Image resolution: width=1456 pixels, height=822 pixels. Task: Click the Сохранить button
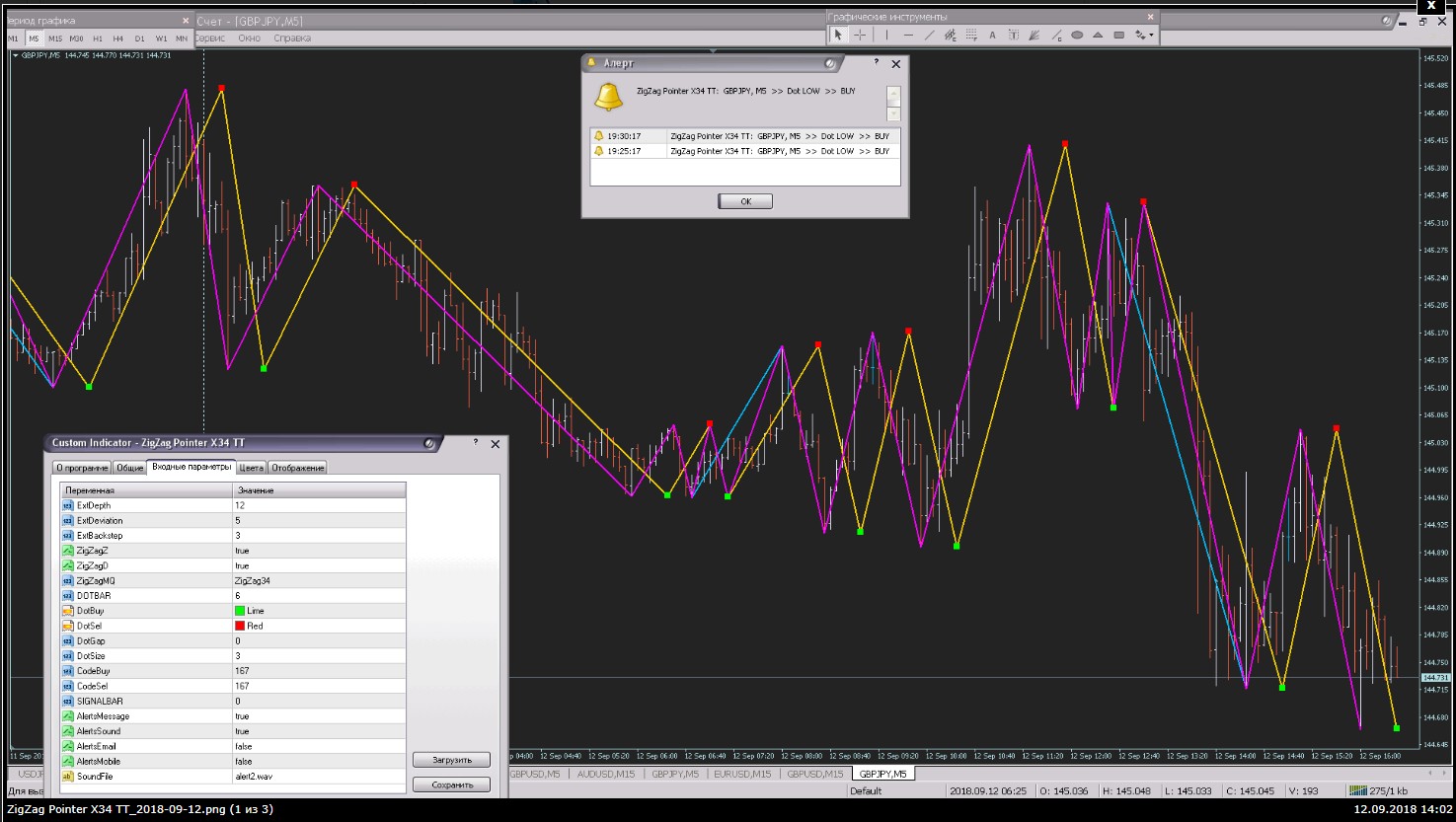pos(451,785)
